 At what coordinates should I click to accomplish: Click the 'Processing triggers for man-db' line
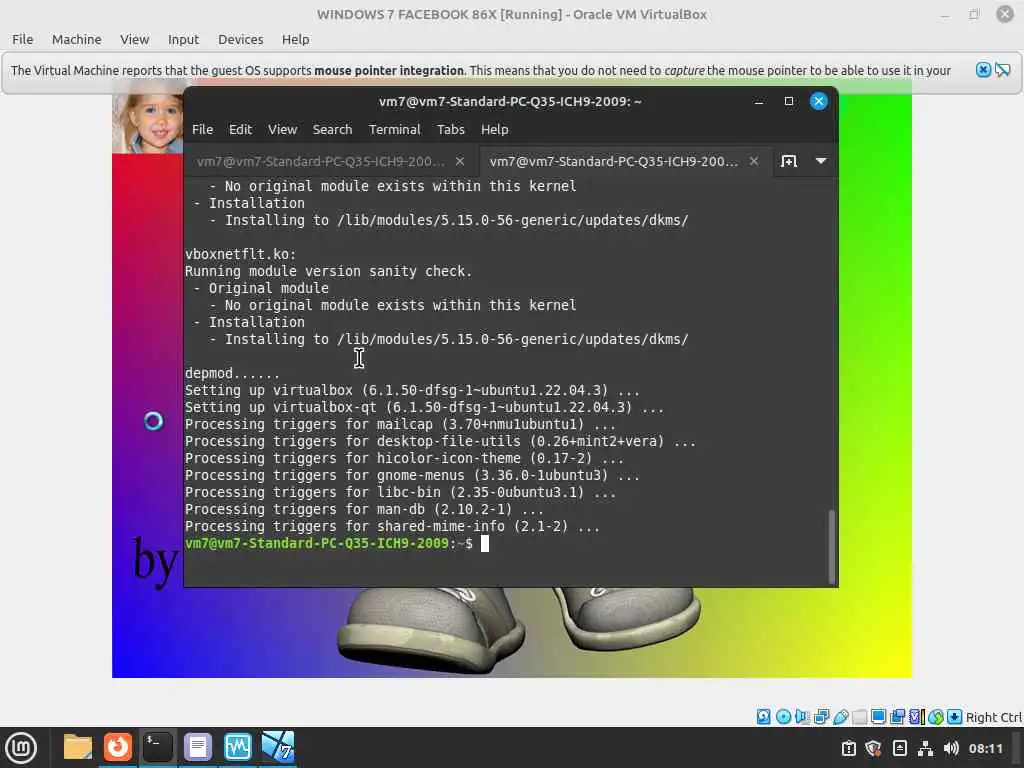click(x=364, y=509)
